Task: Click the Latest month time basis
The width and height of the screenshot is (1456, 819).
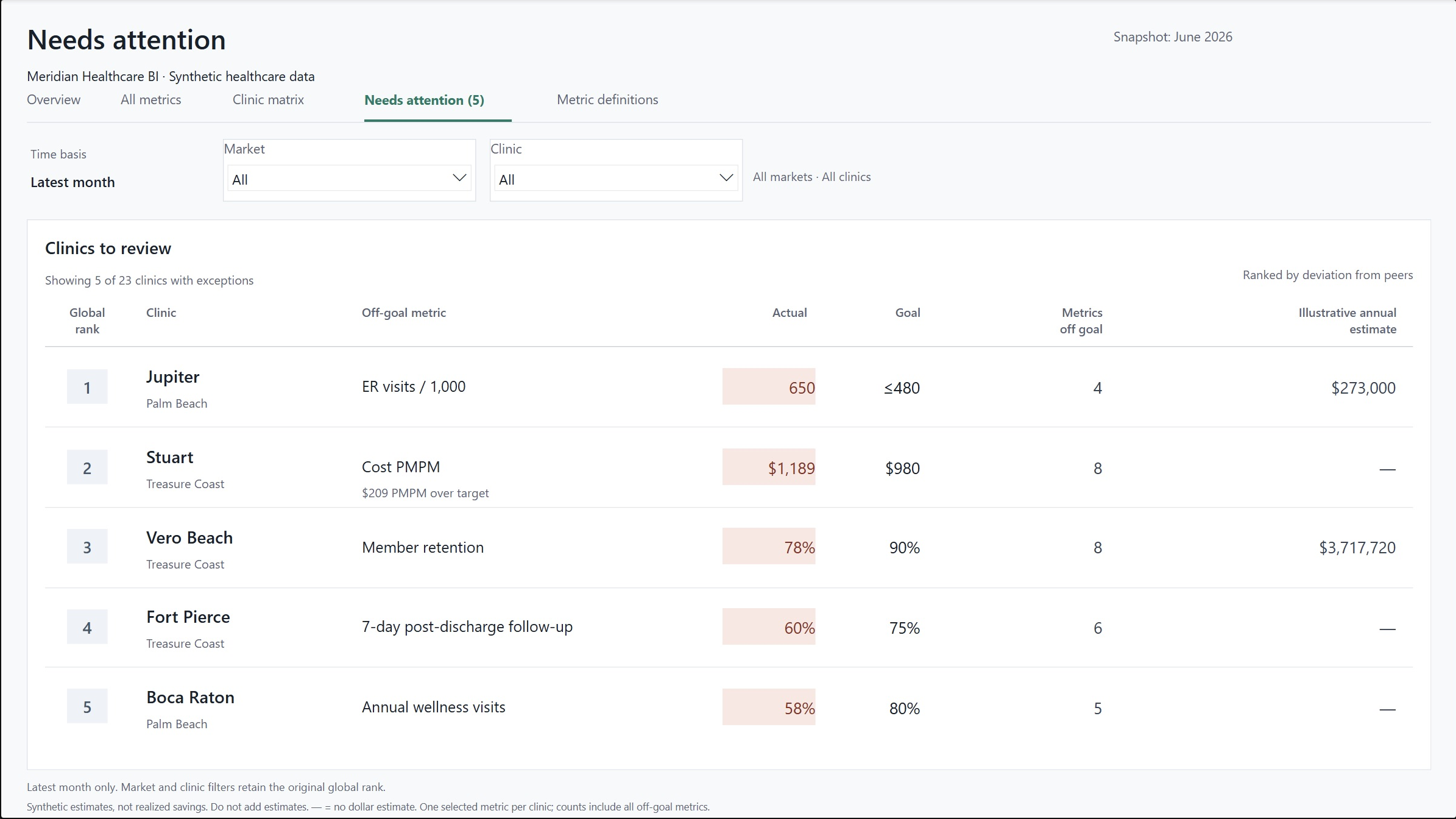Action: [72, 182]
